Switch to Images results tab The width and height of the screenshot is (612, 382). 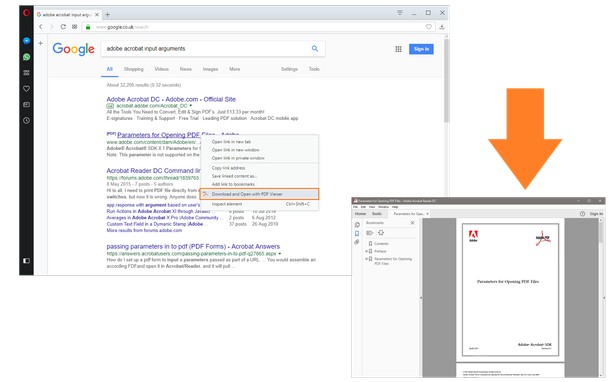(210, 69)
